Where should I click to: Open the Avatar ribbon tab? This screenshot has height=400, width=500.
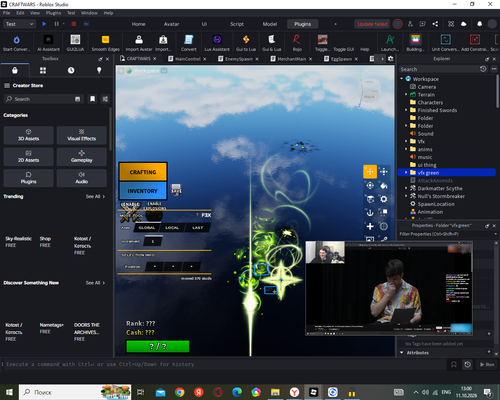point(171,24)
